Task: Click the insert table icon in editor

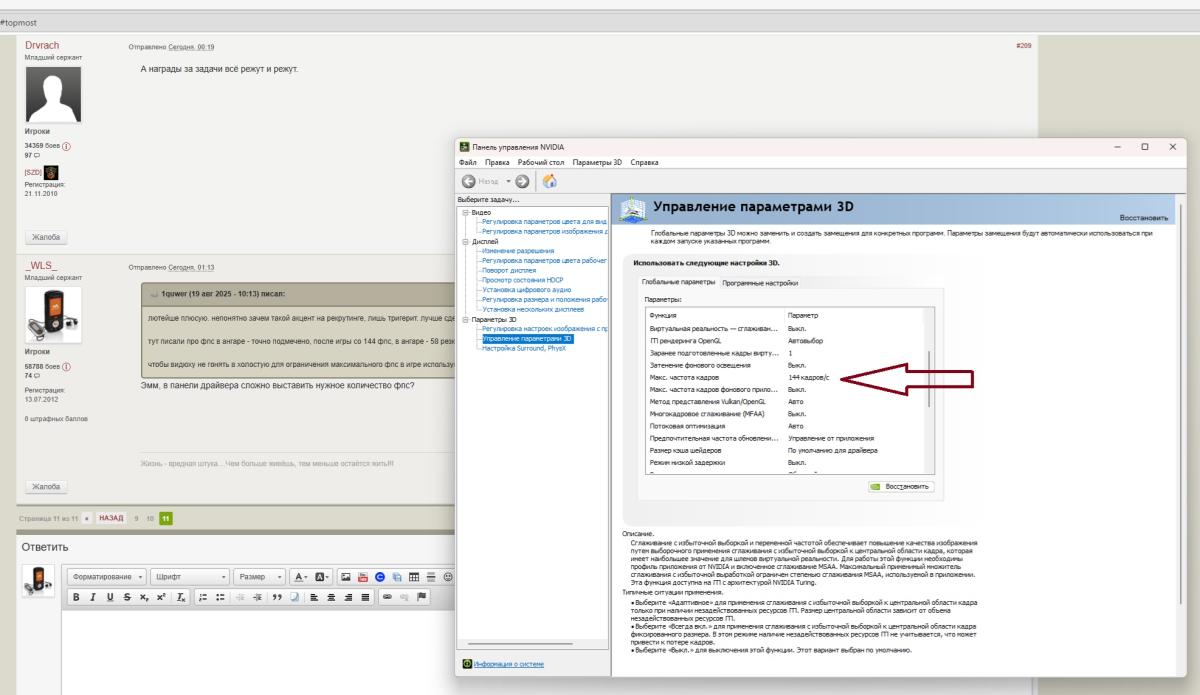Action: 412,577
